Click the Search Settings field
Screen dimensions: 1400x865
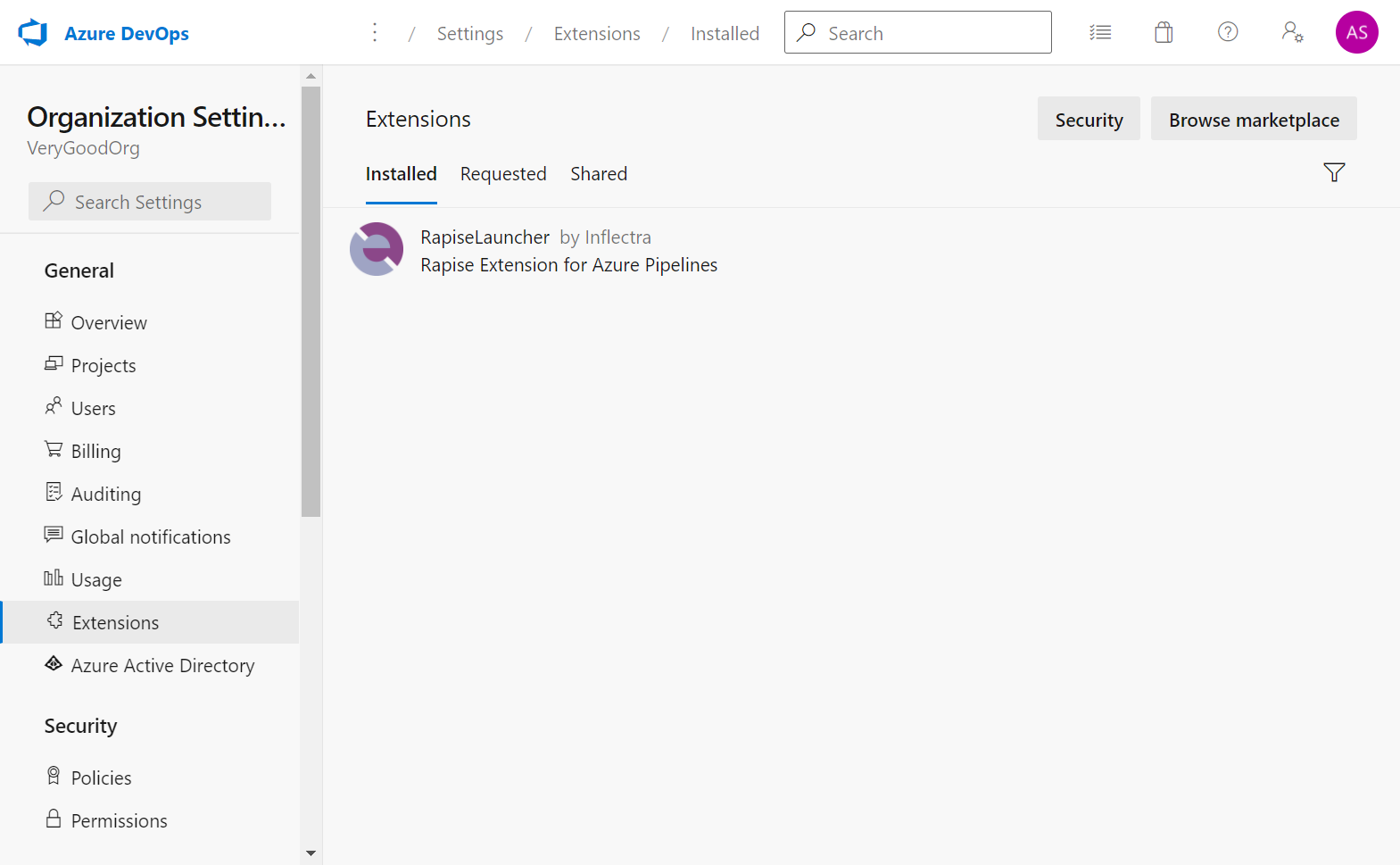coord(150,202)
